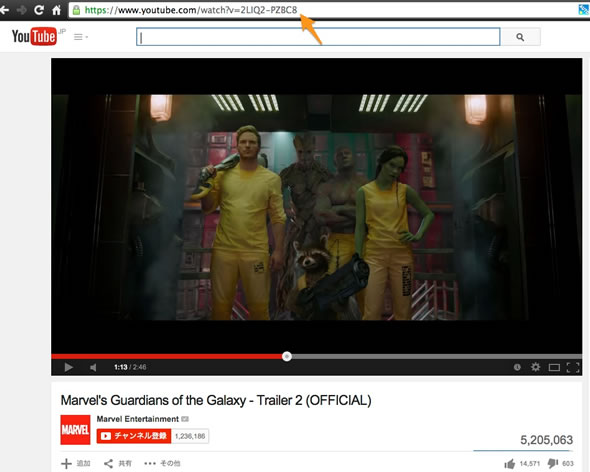Click the YouTube logo

[34, 37]
